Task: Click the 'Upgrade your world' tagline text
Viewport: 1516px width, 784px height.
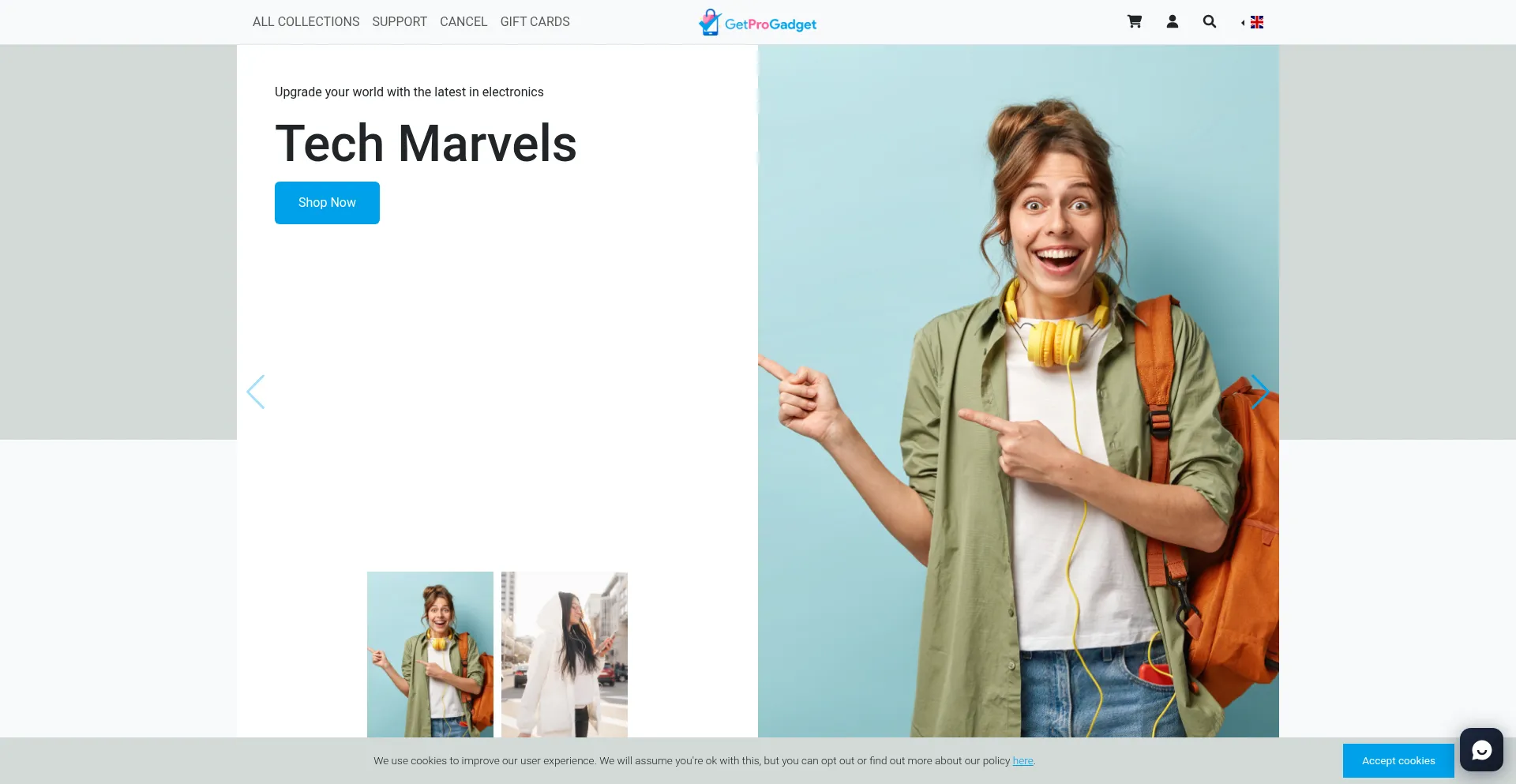Action: coord(409,92)
